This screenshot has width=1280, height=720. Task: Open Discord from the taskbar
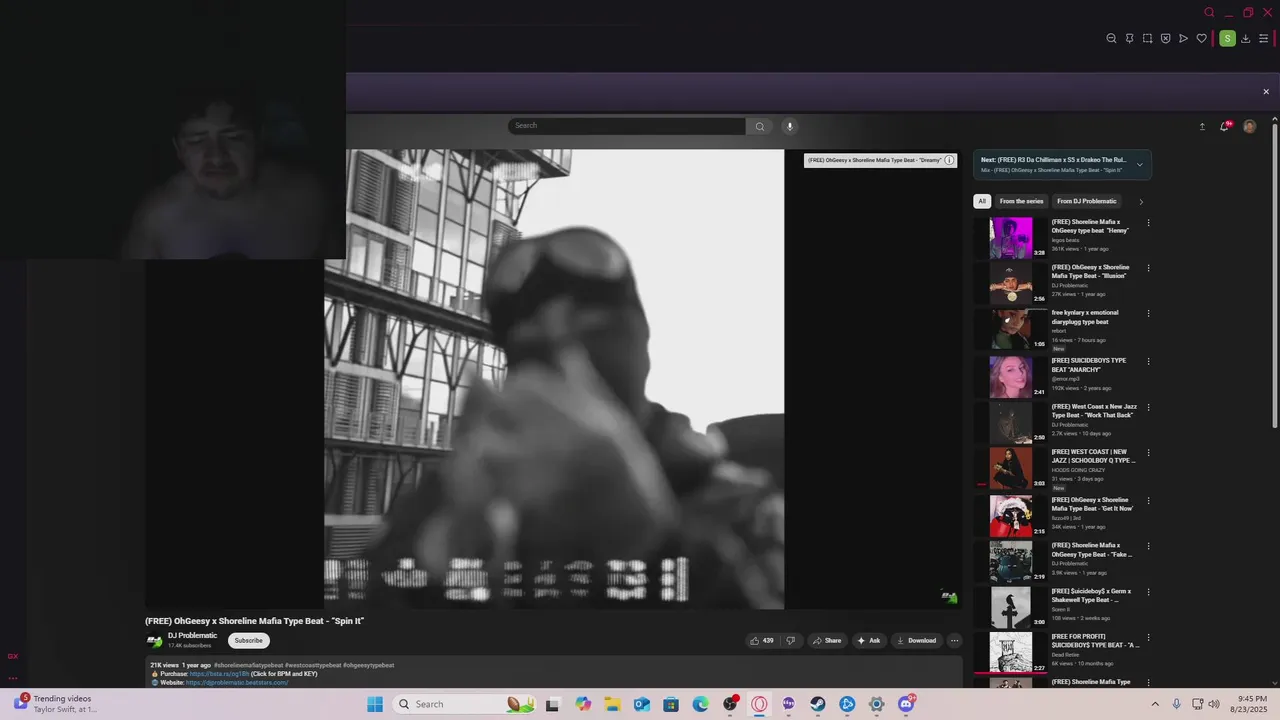906,704
